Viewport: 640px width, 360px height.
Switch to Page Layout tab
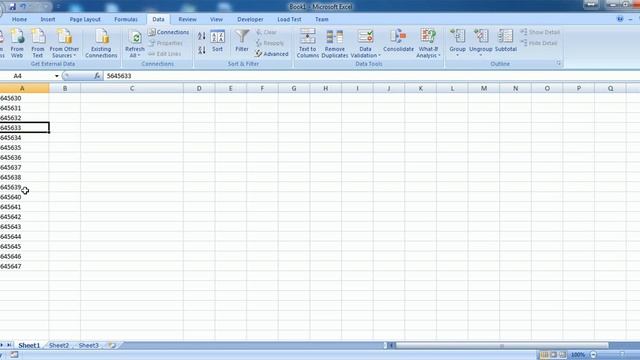[x=85, y=19]
